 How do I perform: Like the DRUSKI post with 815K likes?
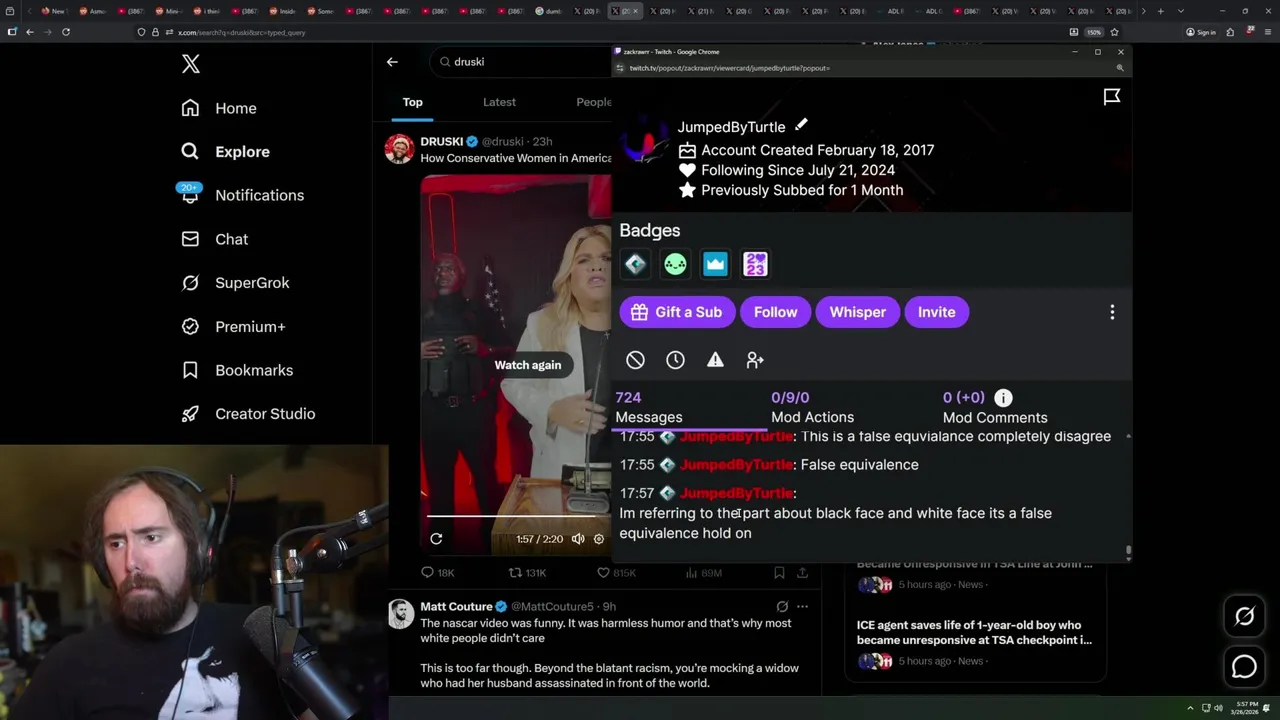pyautogui.click(x=616, y=573)
